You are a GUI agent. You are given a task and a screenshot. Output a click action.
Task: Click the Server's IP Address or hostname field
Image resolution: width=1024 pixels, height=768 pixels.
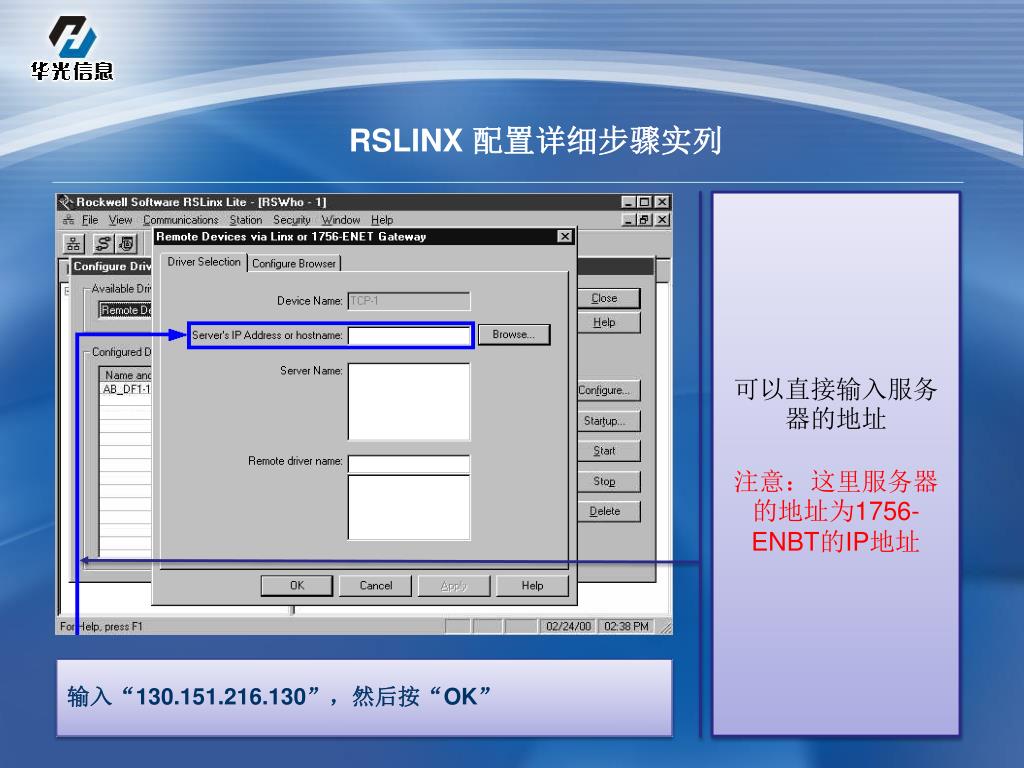(x=409, y=336)
